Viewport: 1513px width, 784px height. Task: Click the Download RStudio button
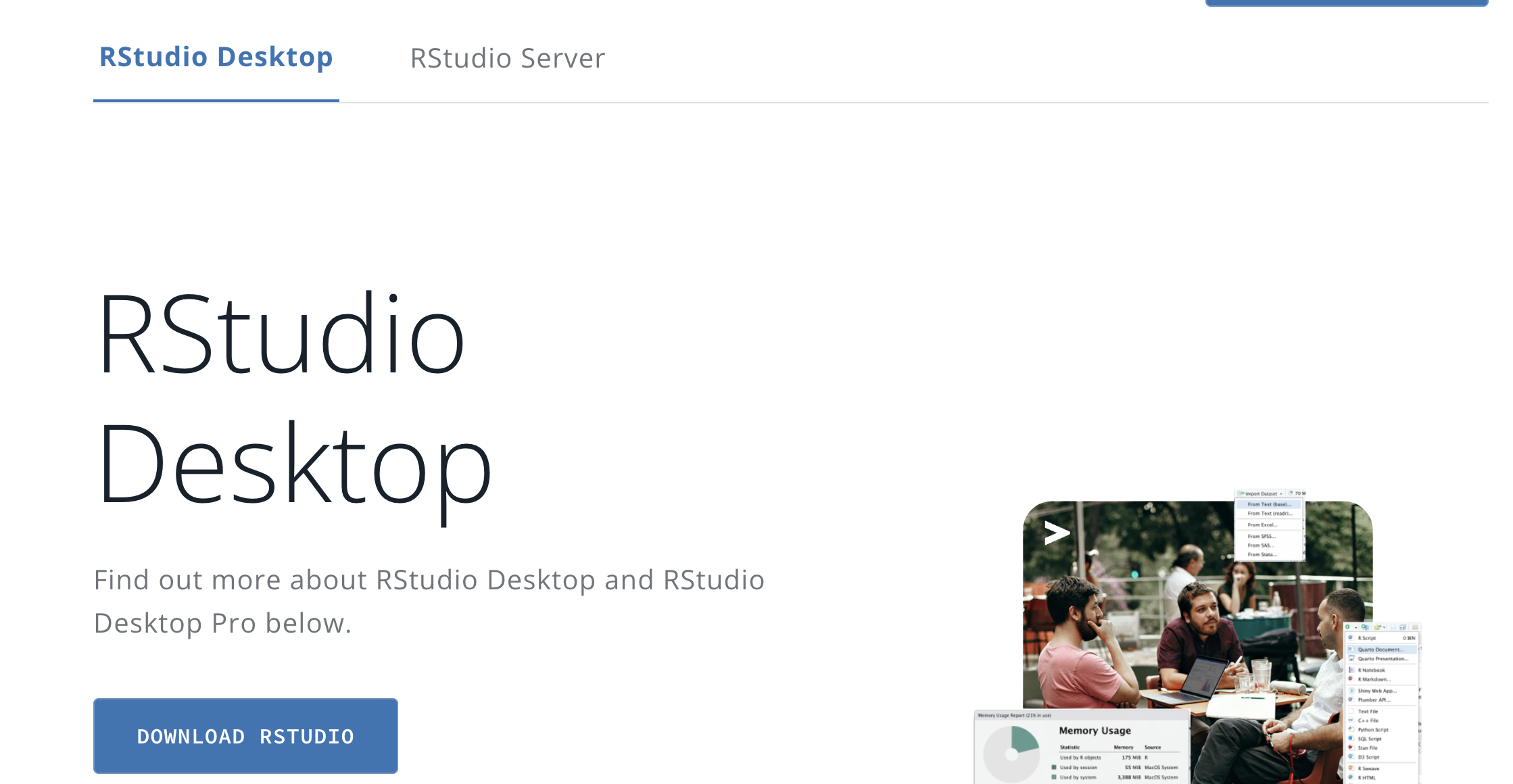click(245, 736)
